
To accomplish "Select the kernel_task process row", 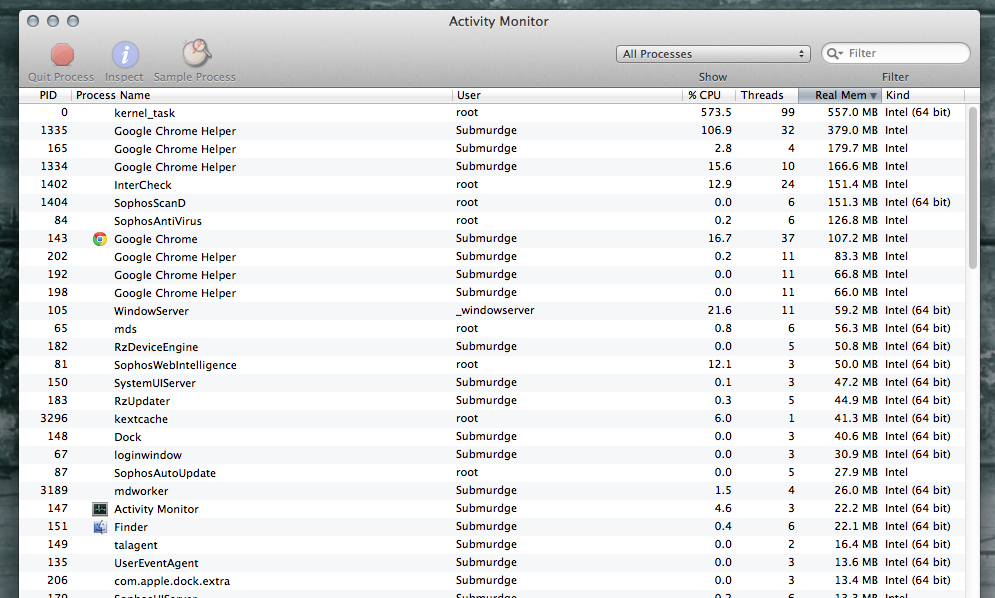I will coord(492,112).
